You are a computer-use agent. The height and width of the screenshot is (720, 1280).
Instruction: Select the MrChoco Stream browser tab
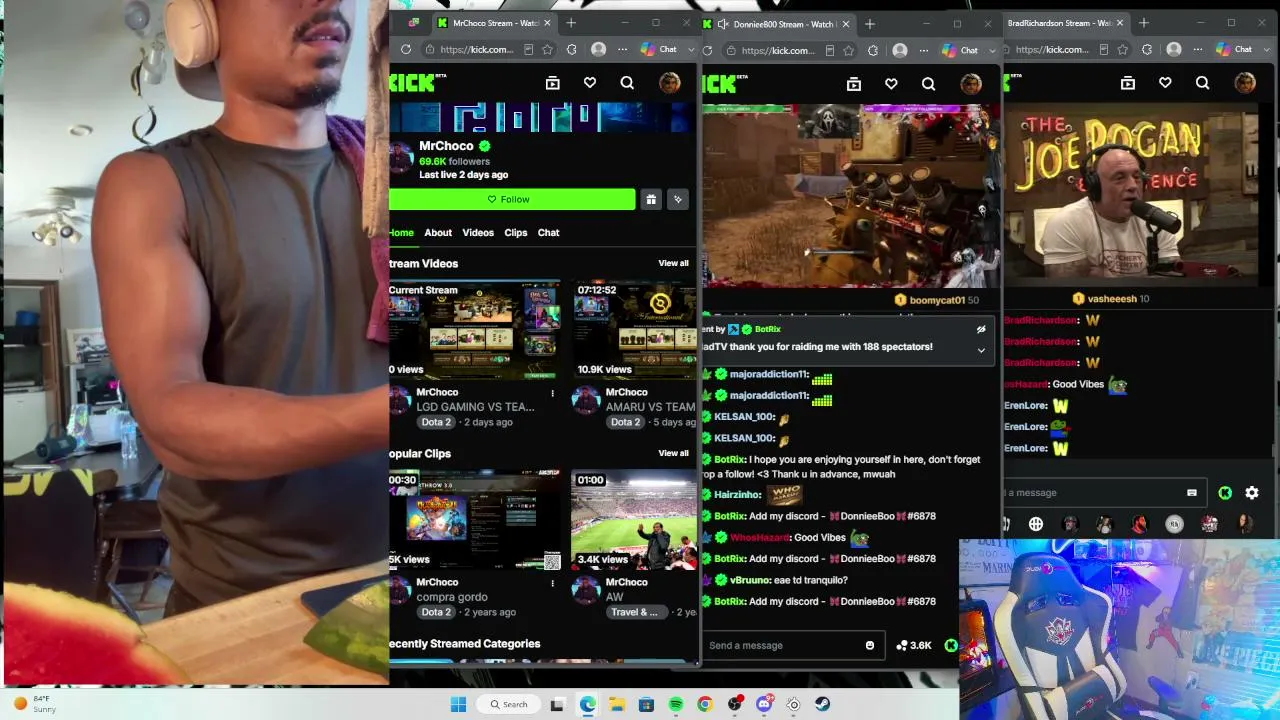[x=494, y=23]
